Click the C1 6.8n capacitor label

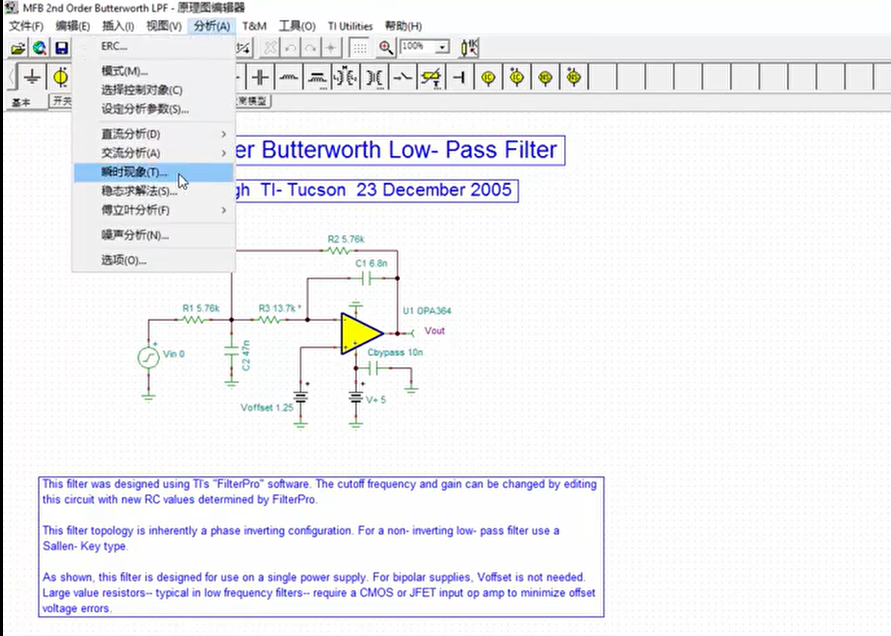click(x=371, y=263)
